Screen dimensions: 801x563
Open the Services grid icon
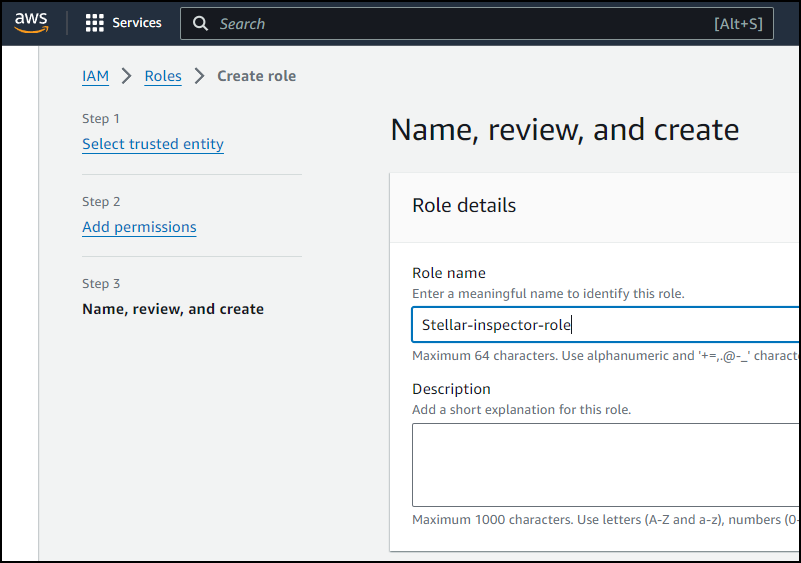(95, 23)
